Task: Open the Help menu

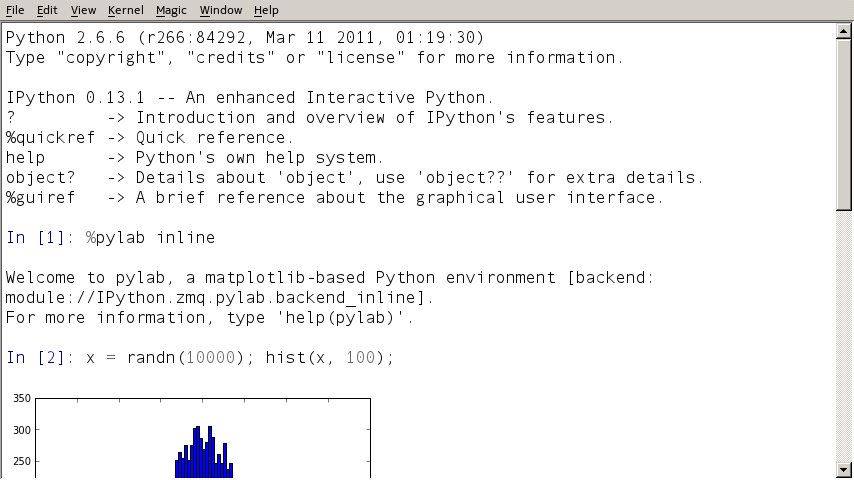Action: click(266, 10)
